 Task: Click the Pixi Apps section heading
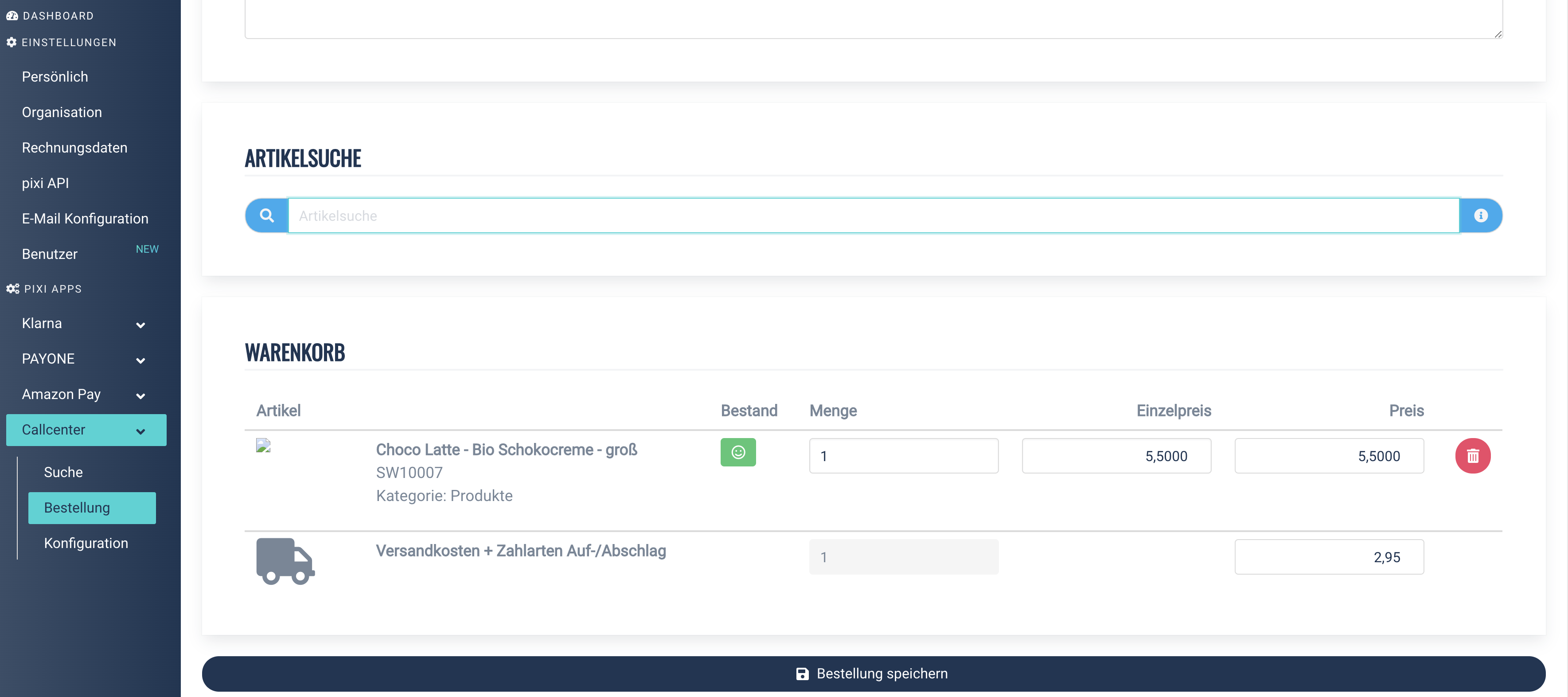(53, 289)
